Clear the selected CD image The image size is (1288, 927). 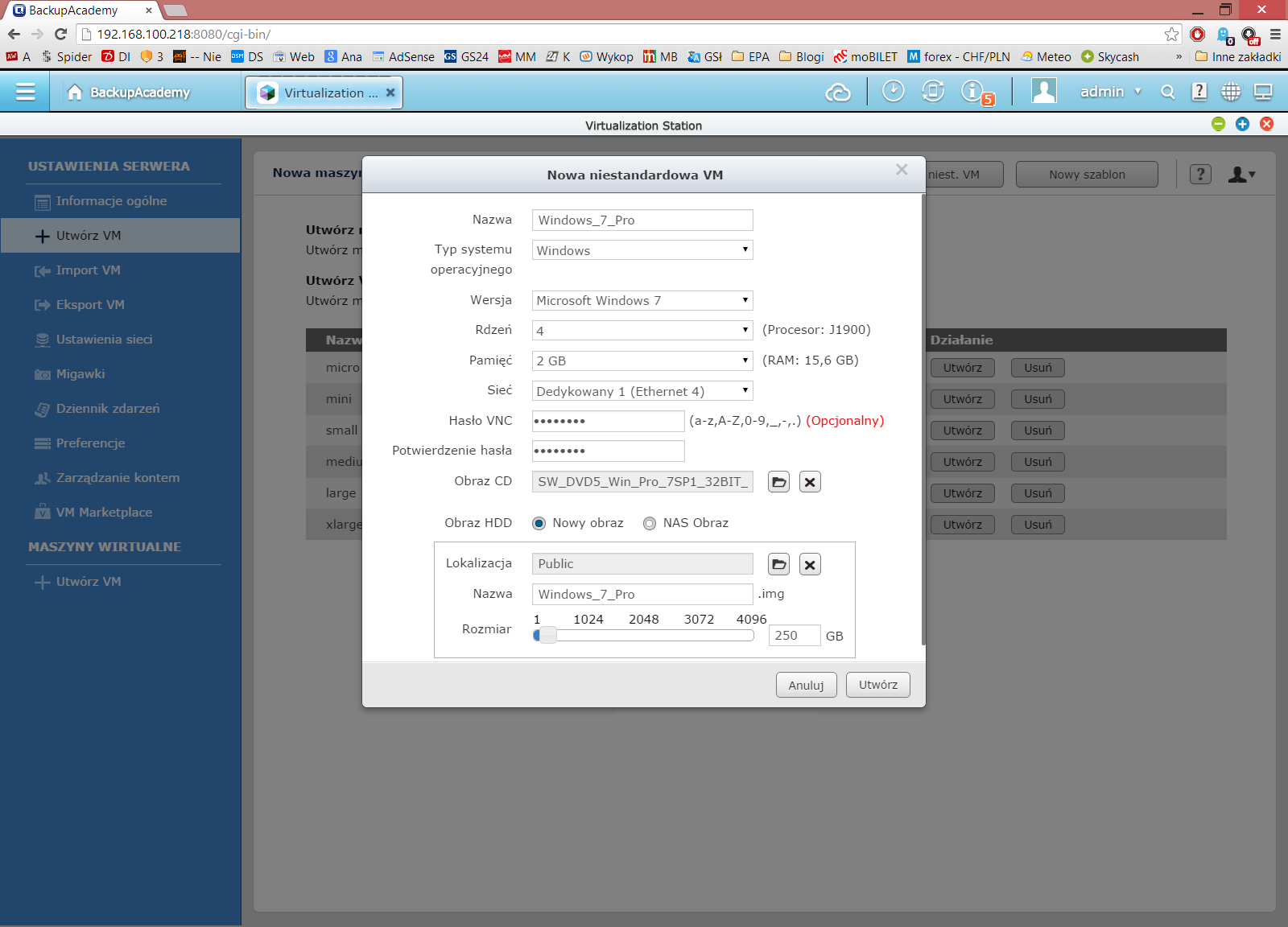(810, 482)
